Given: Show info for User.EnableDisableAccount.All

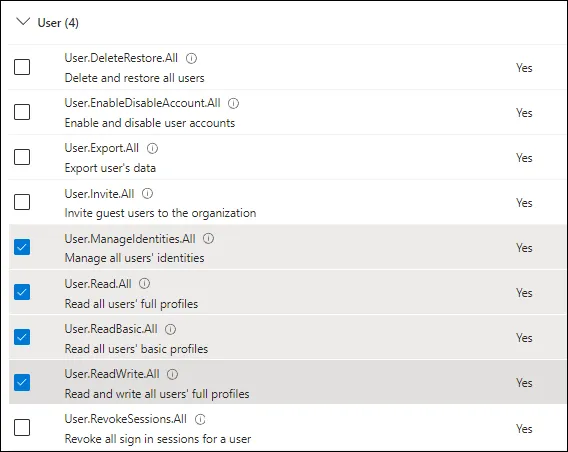Looking at the screenshot, I should (233, 104).
